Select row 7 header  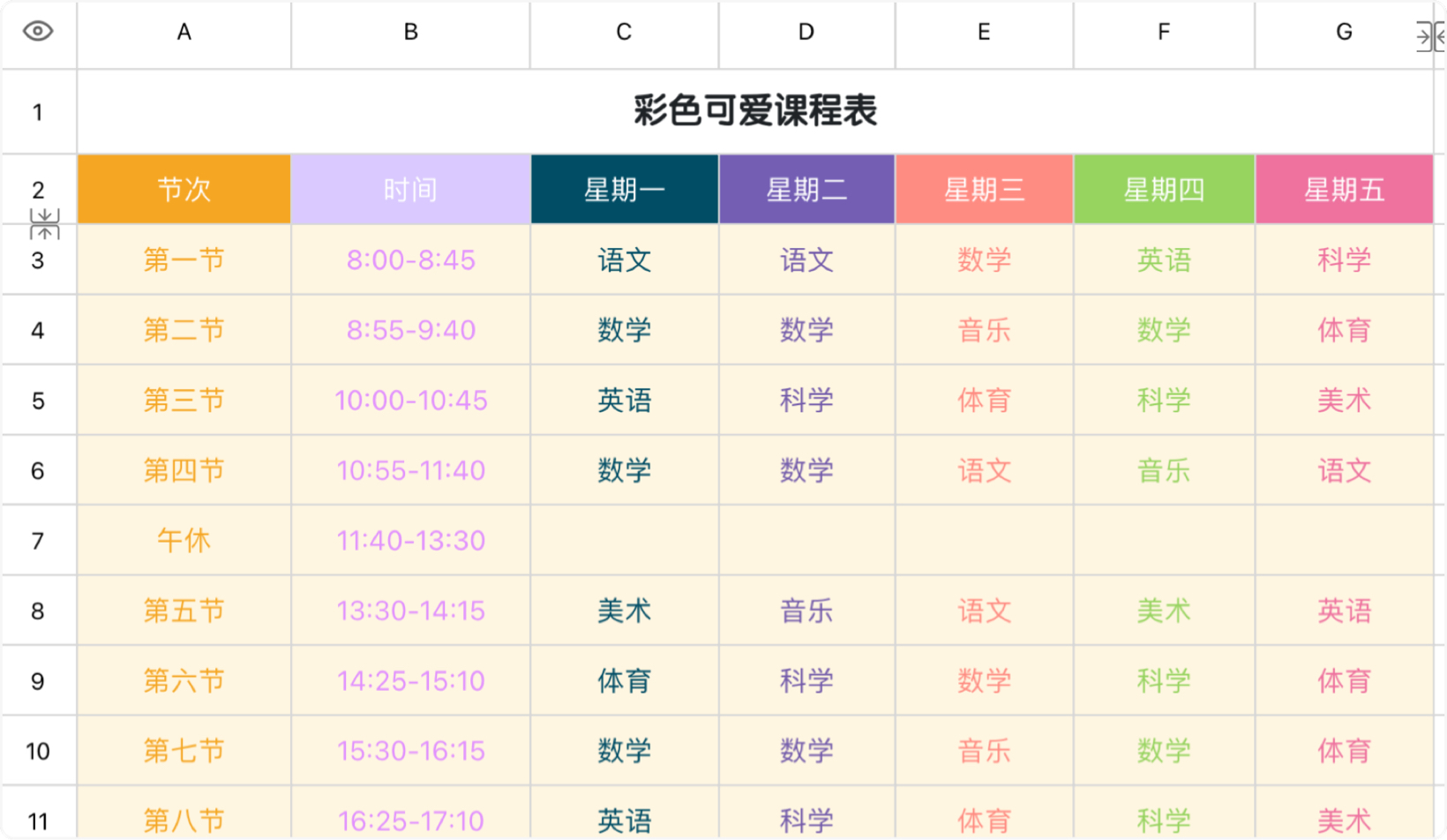(38, 541)
